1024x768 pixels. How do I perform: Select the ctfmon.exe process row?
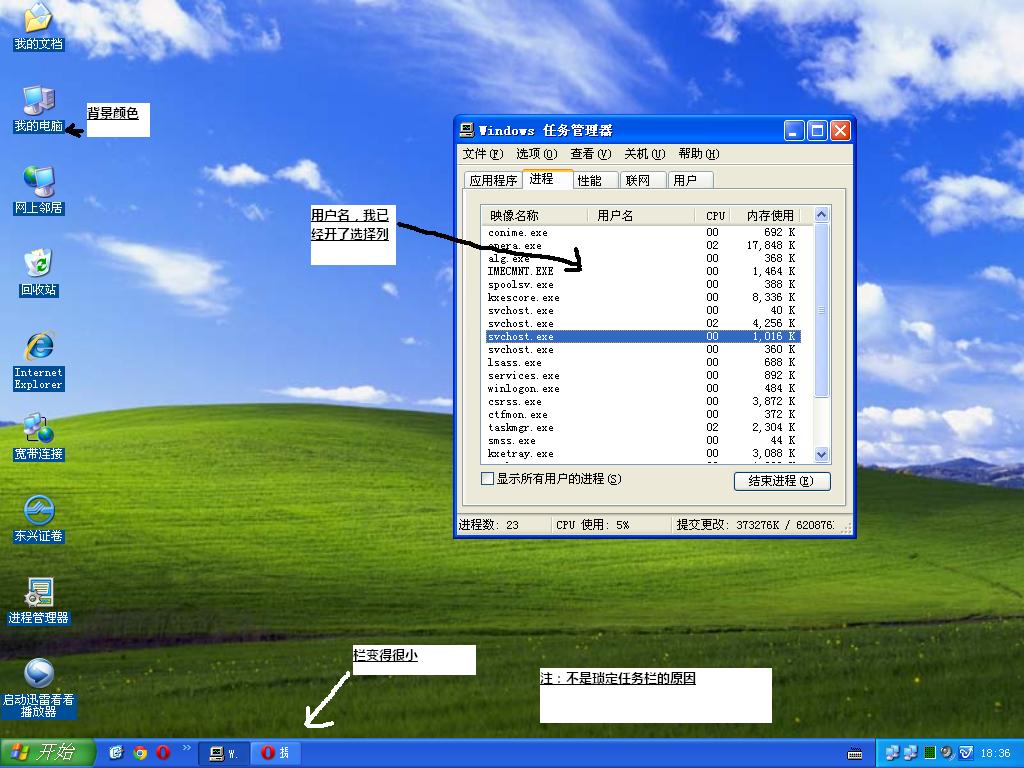click(643, 415)
